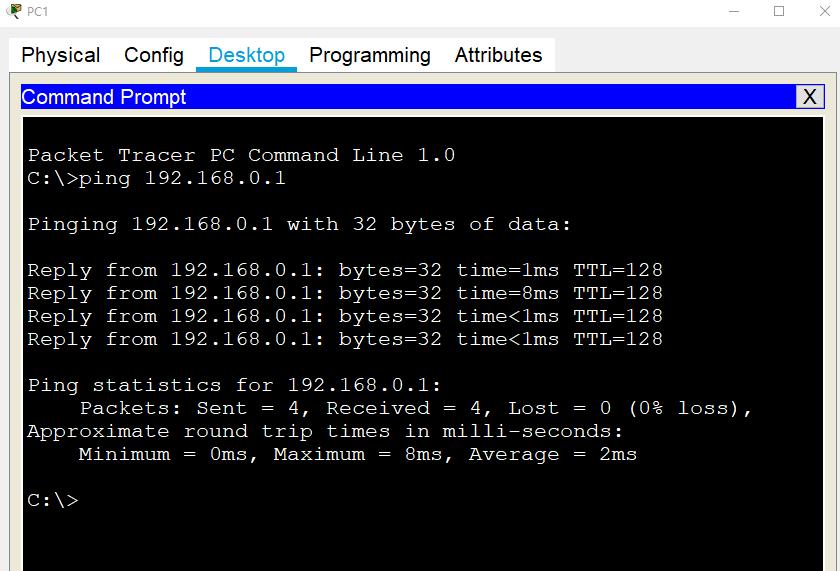Click the 'Pinging 192.168.0.1 with 32 bytes' line
The width and height of the screenshot is (840, 571).
tap(299, 224)
